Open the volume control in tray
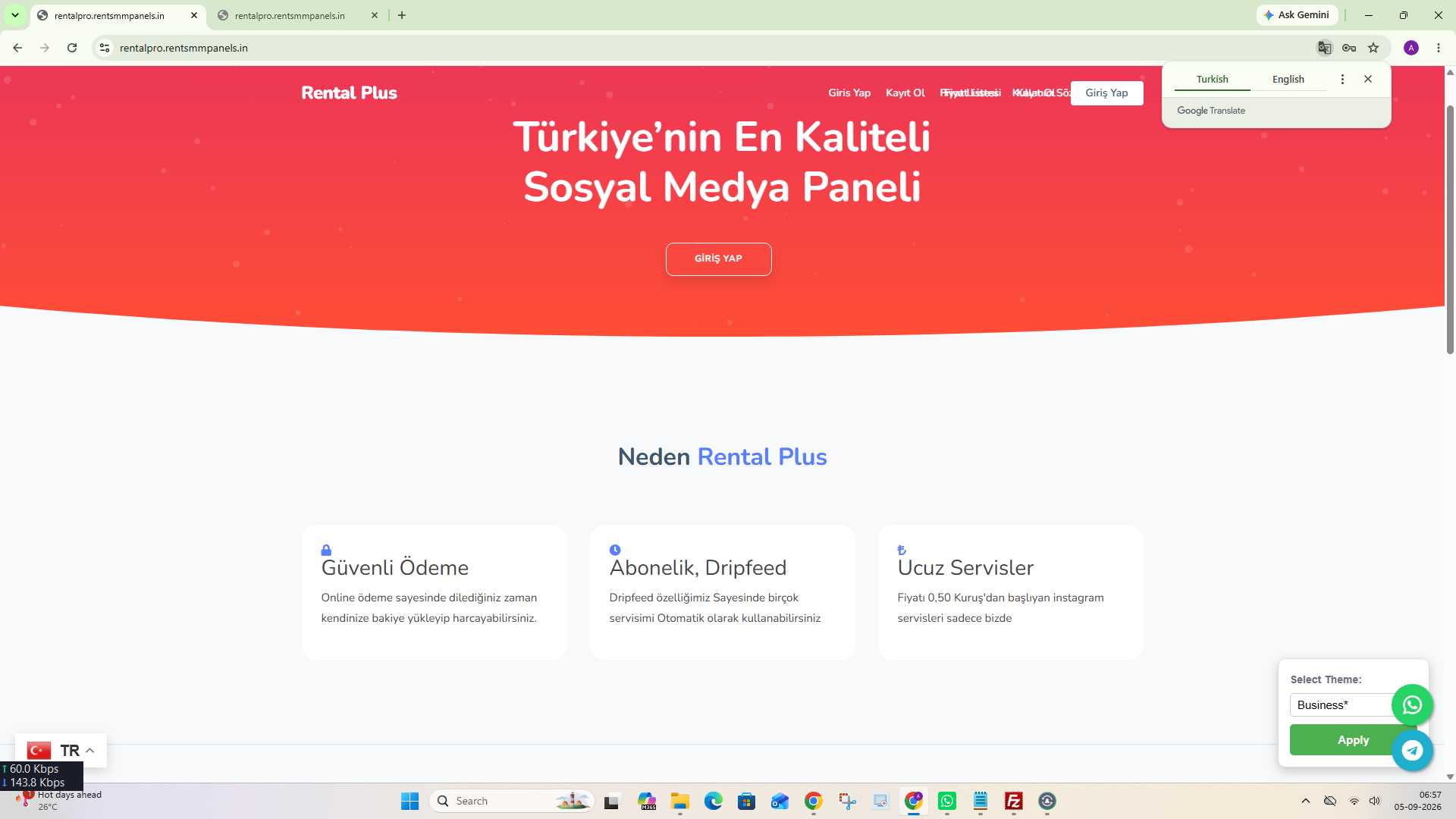1456x819 pixels. [x=1375, y=801]
